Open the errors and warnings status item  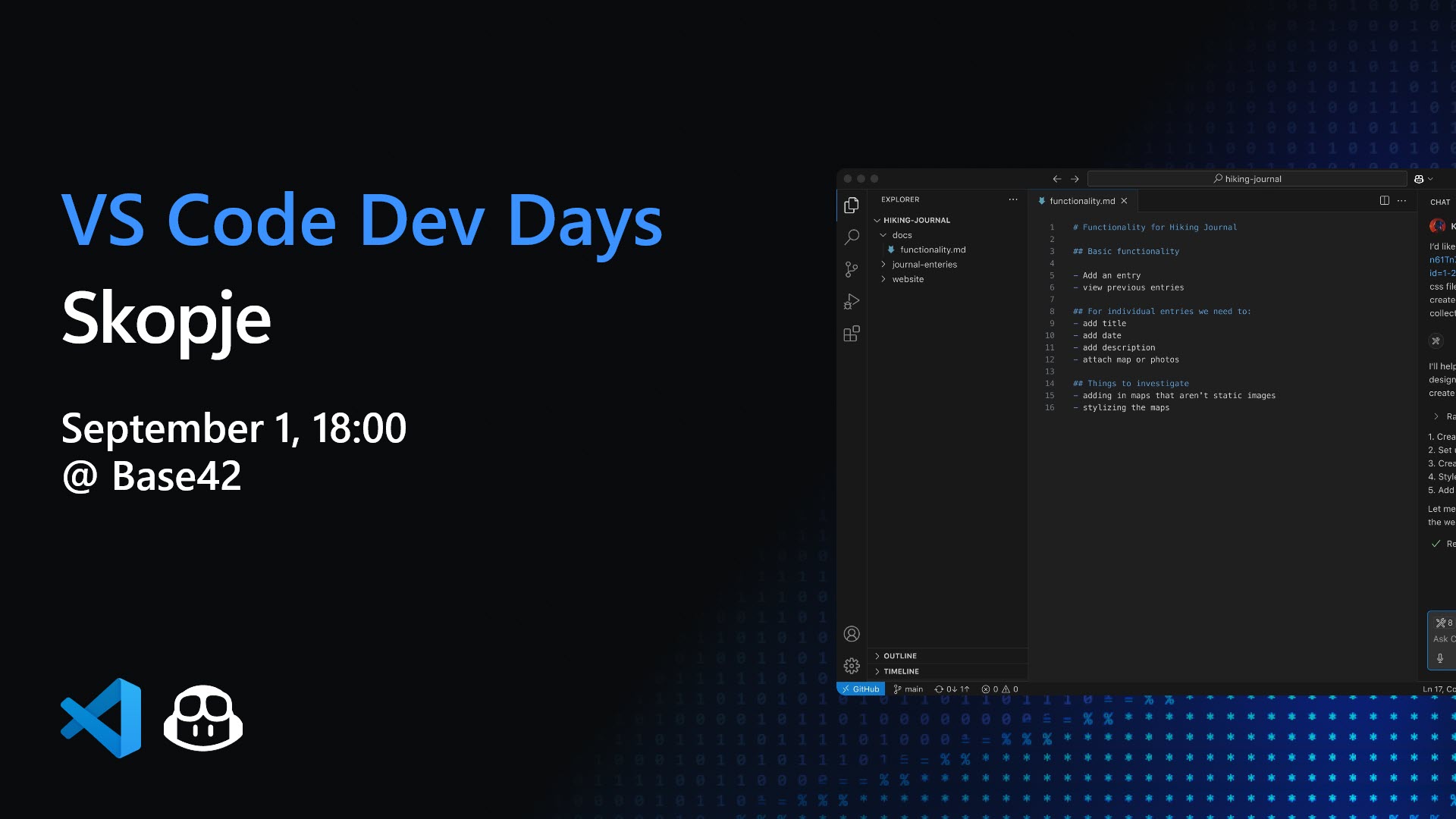(x=999, y=689)
